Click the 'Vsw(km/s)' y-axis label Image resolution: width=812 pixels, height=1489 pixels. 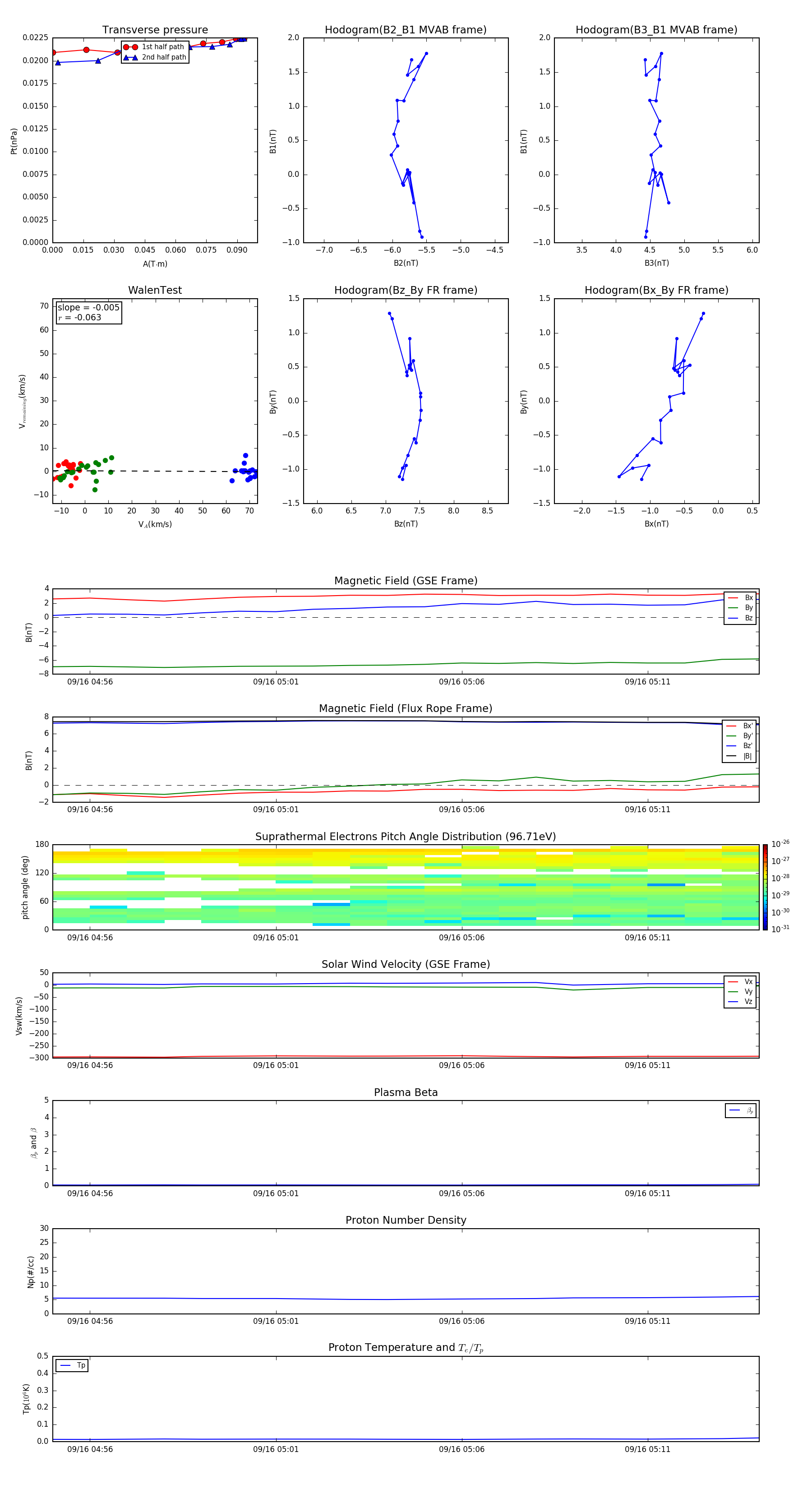click(18, 1016)
